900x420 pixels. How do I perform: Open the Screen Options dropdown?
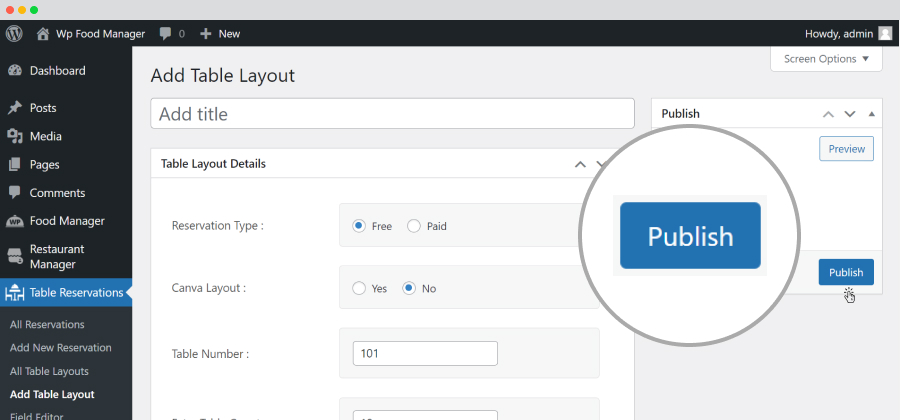click(x=826, y=59)
